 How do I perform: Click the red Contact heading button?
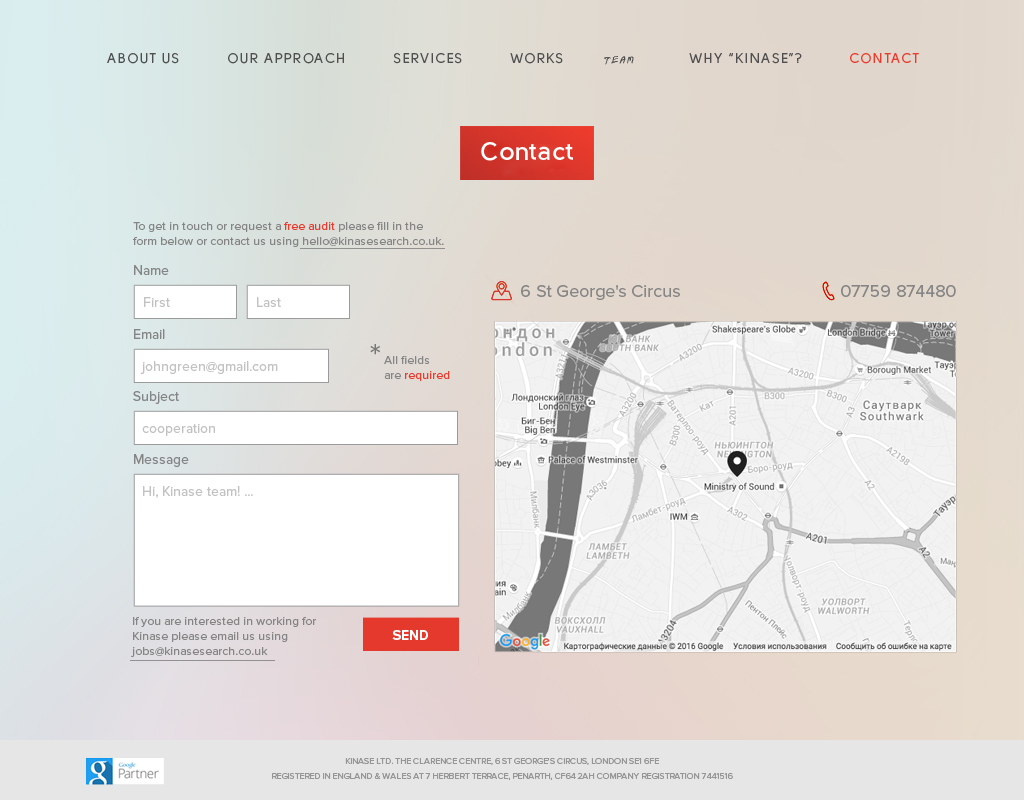point(527,153)
